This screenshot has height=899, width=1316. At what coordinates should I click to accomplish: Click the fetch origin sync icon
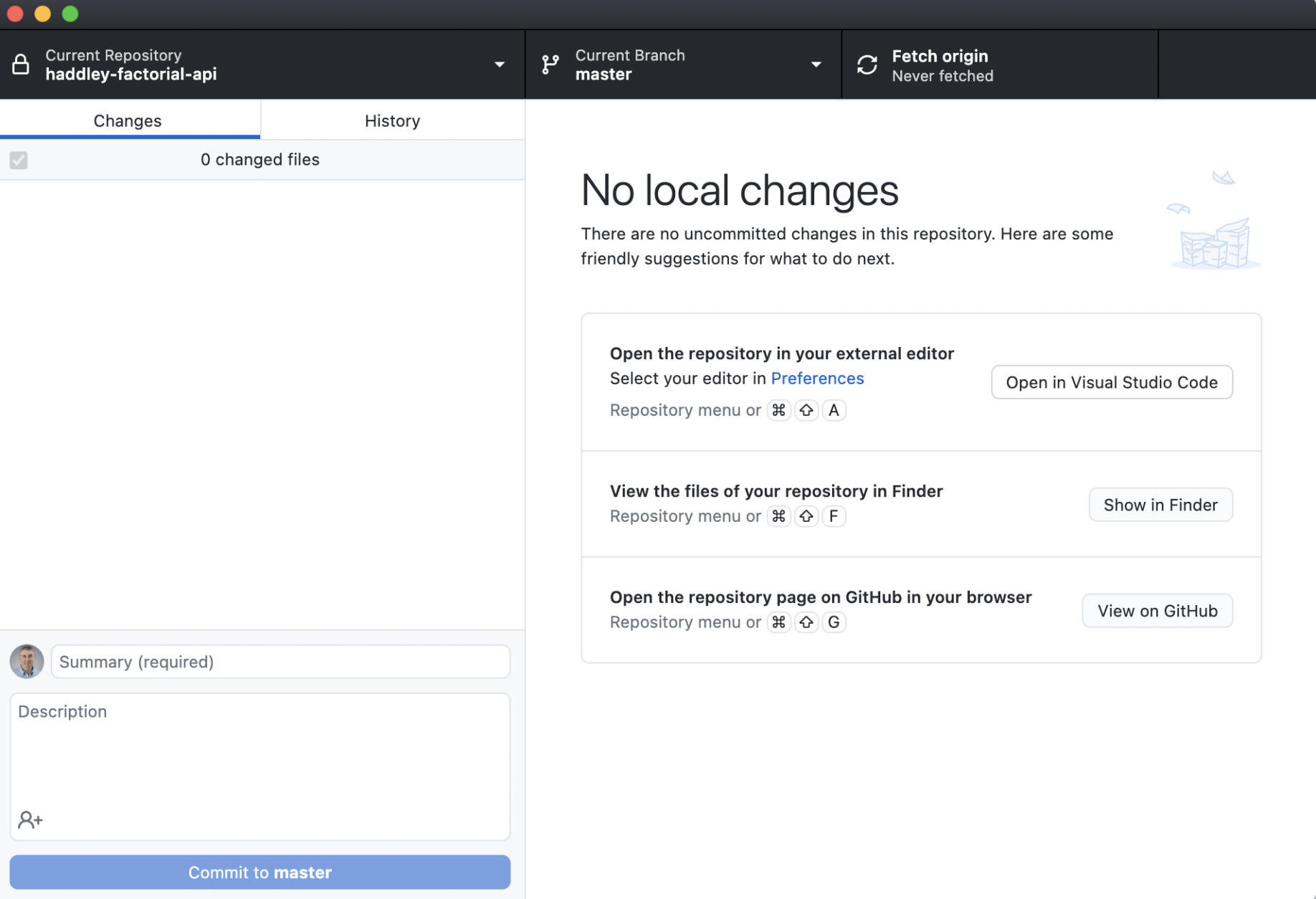(867, 65)
